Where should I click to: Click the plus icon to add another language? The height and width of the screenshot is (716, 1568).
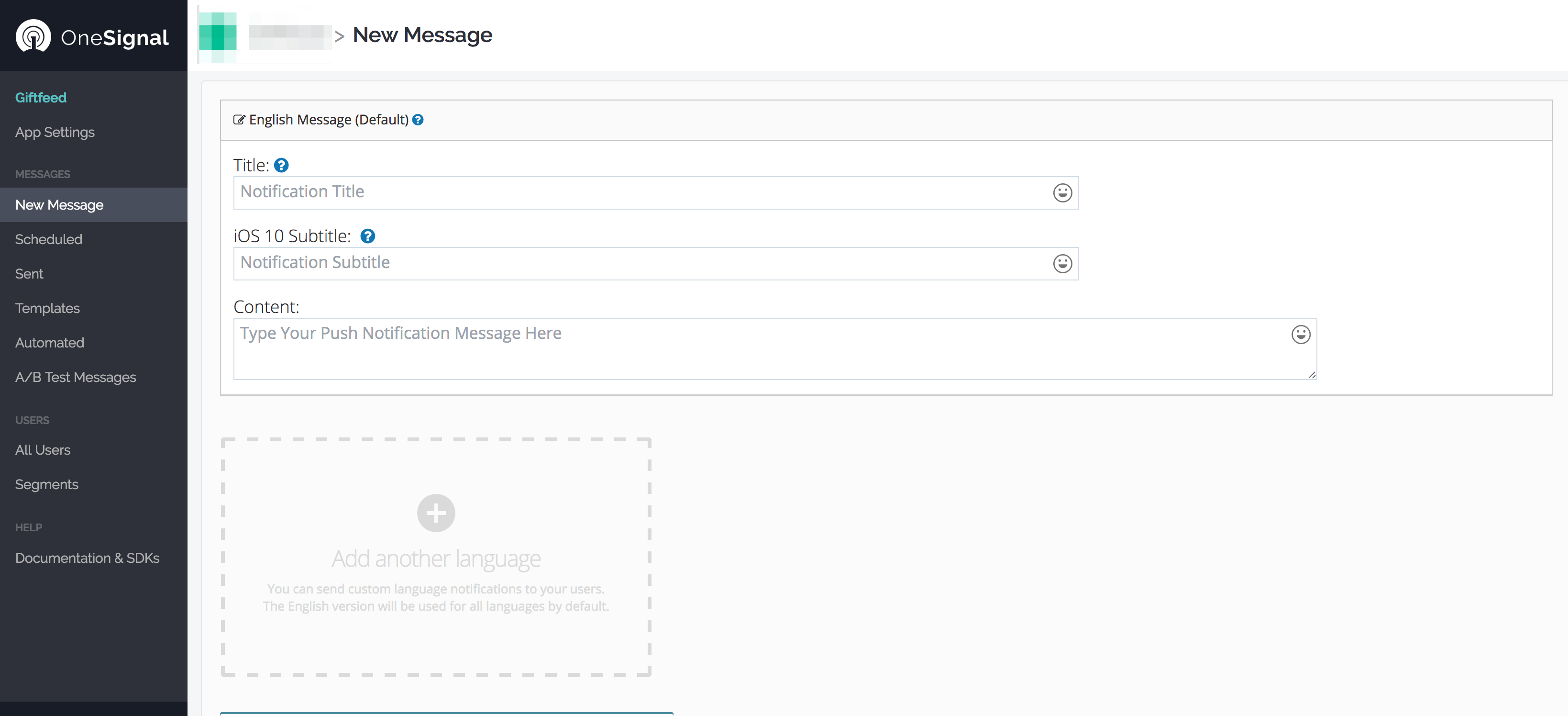(x=436, y=513)
